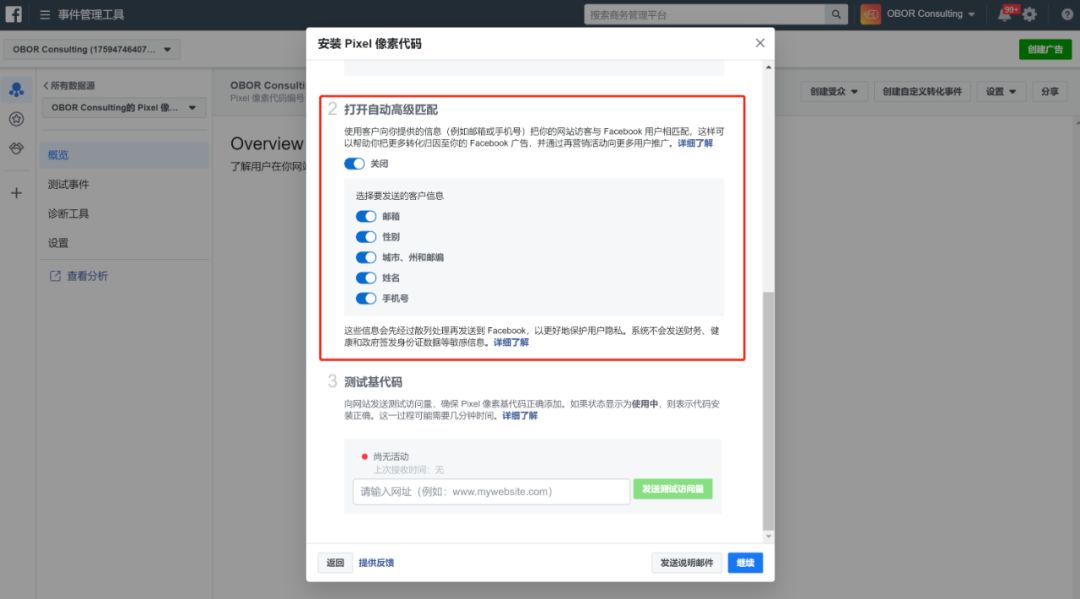Click 创建自定义转化事件 button
This screenshot has width=1080, height=599.
pos(922,92)
